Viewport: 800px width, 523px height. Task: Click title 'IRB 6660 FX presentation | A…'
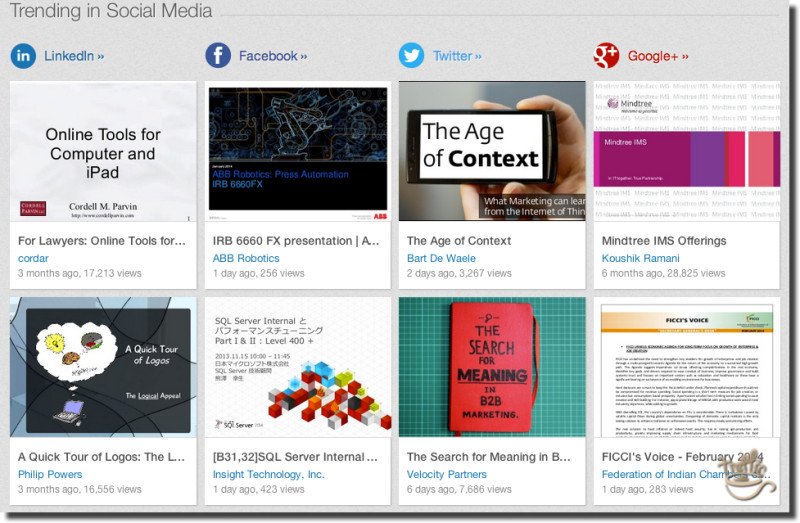[x=296, y=241]
